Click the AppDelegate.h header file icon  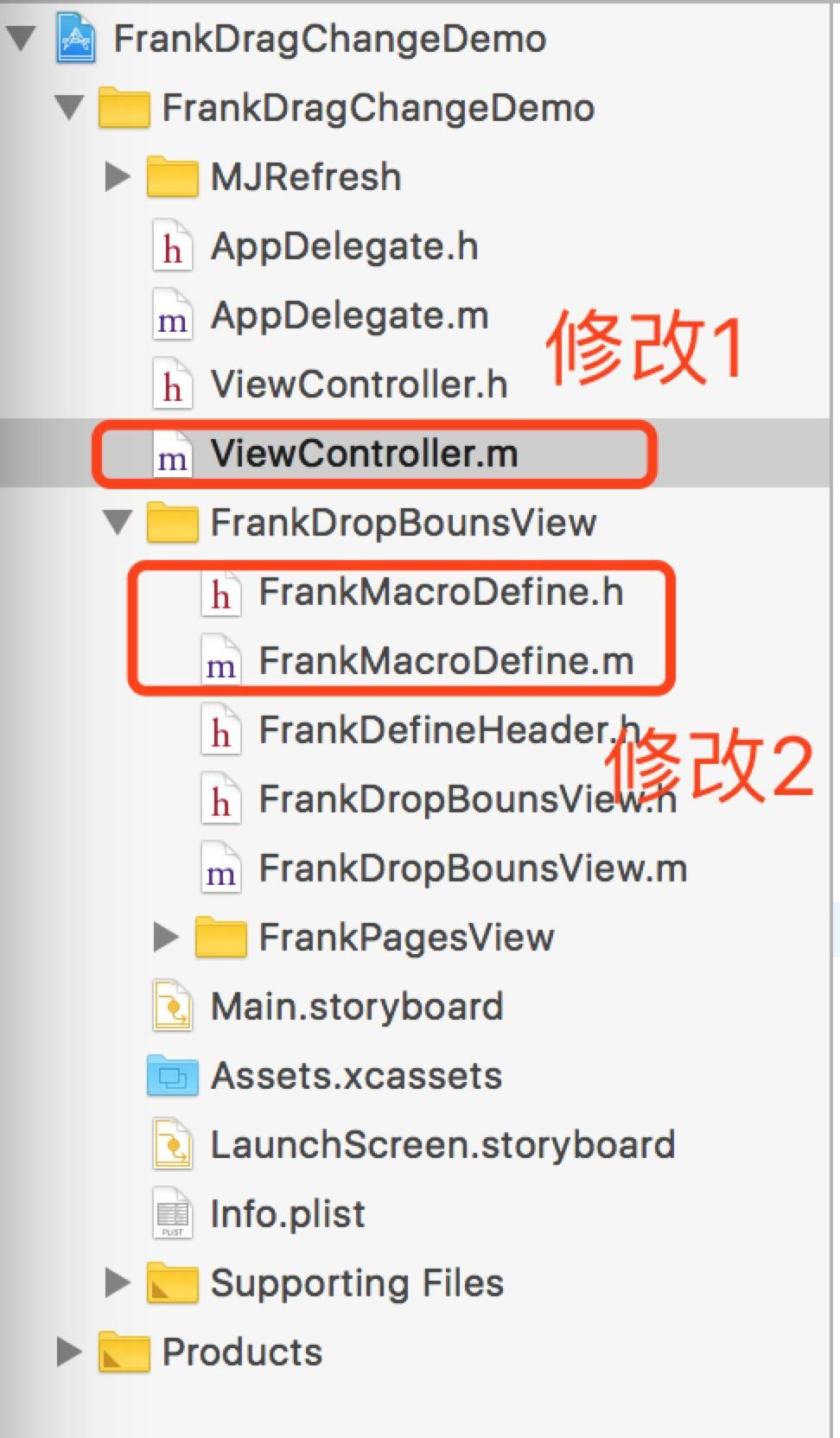pos(172,246)
